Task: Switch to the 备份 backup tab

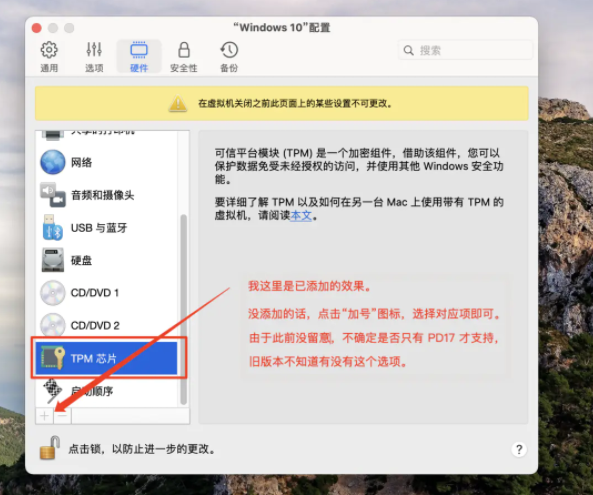Action: pyautogui.click(x=229, y=57)
